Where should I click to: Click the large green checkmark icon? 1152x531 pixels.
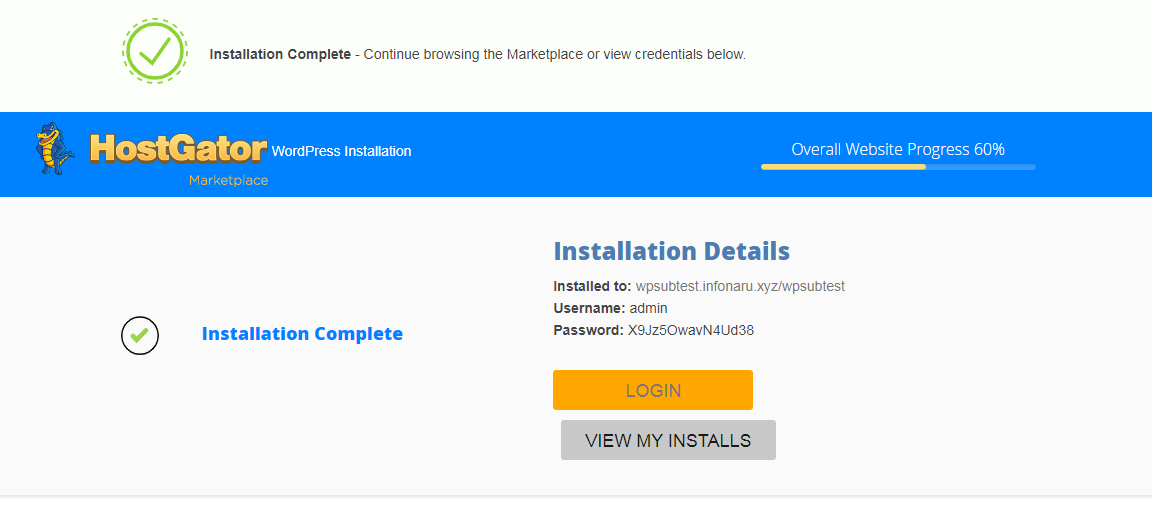155,51
